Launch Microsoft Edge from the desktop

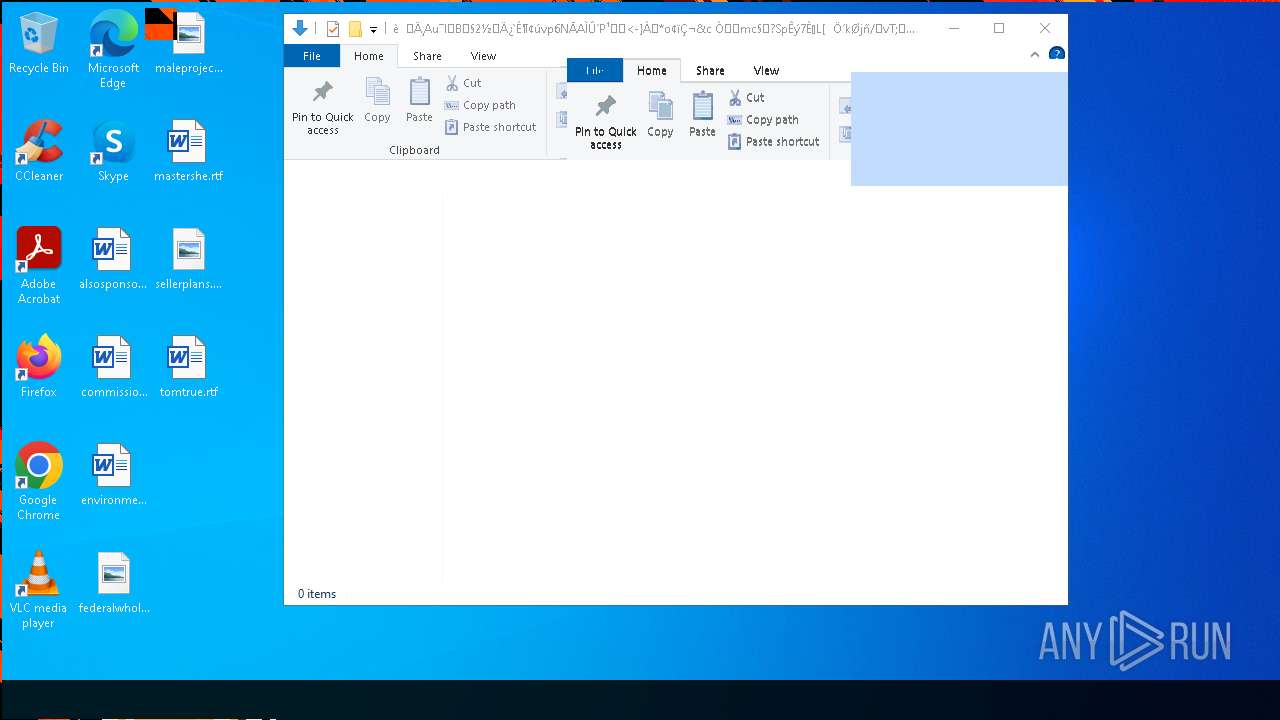point(113,50)
